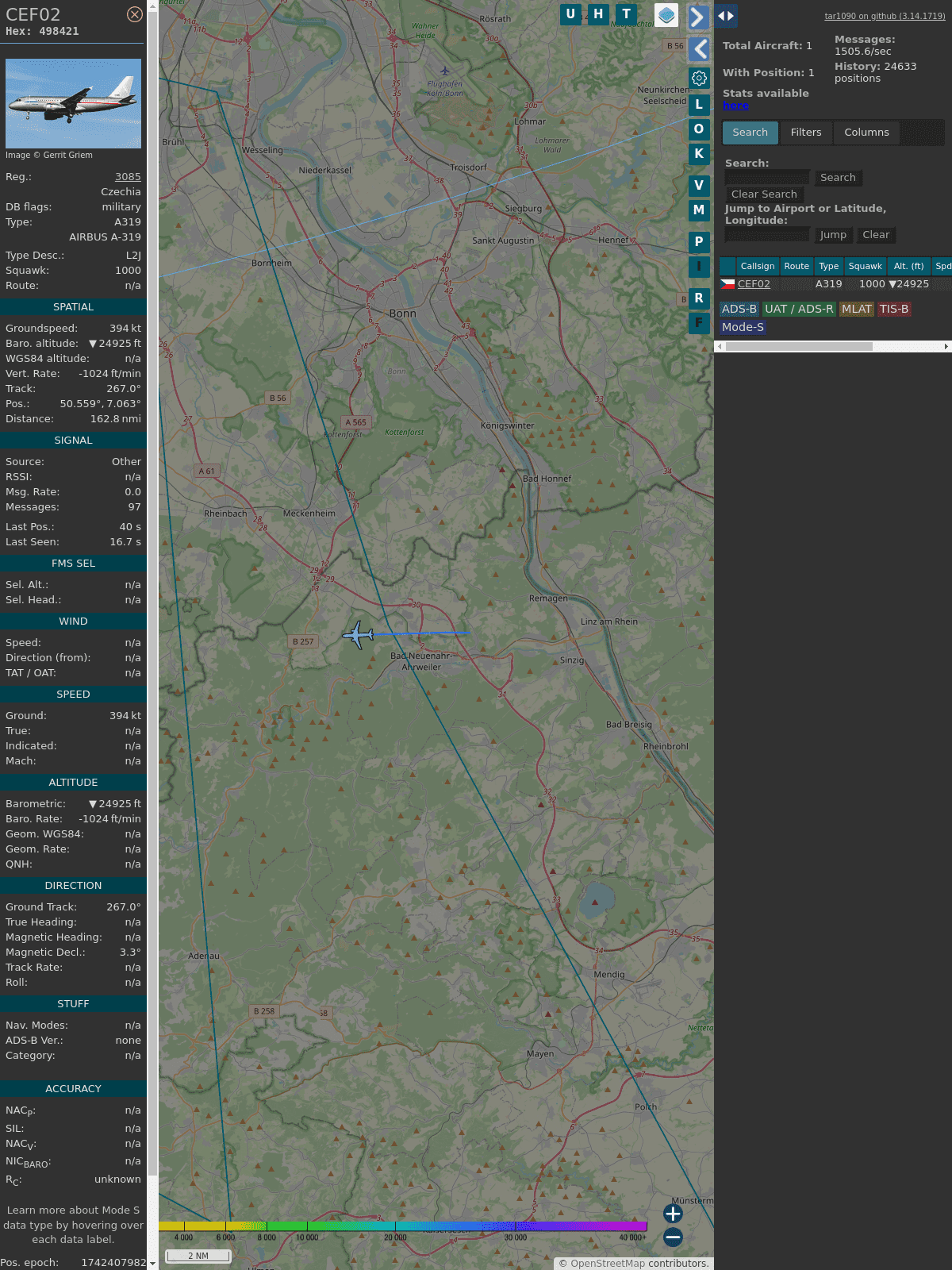Toggle the K map button
The width and height of the screenshot is (952, 1270).
click(699, 154)
